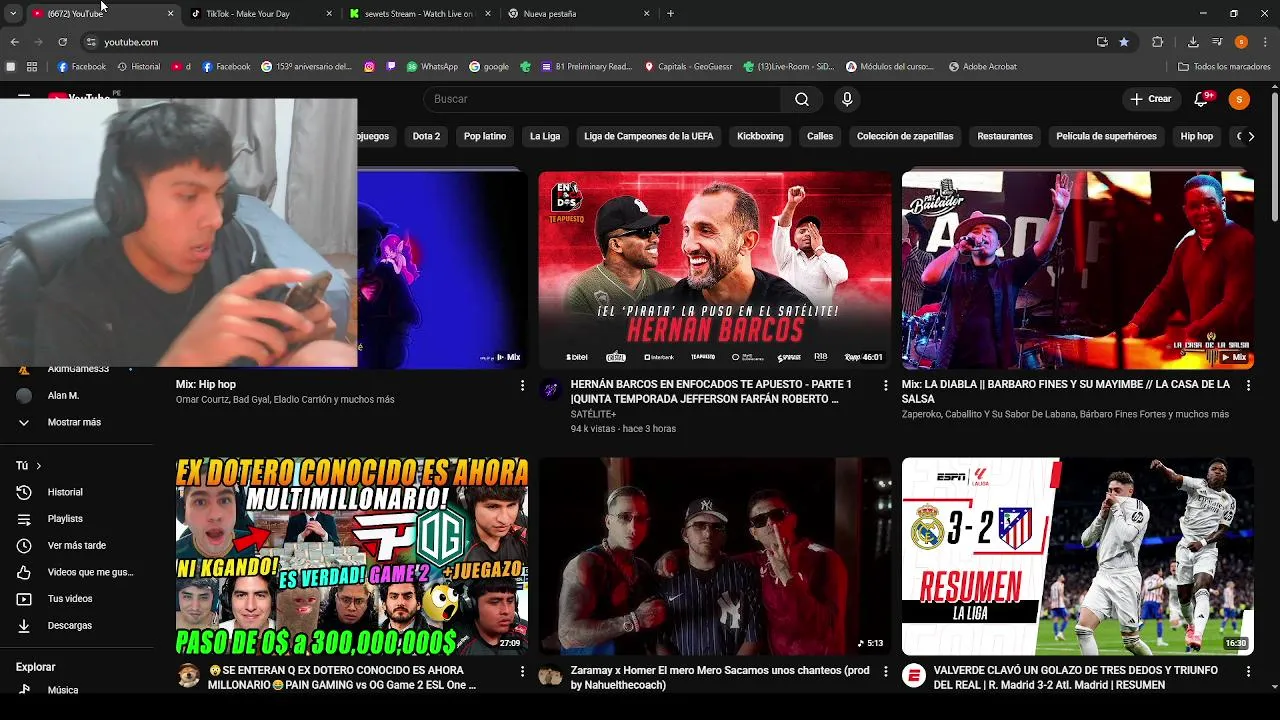1280x720 pixels.
Task: Open options for Mix: Hip hop video
Action: [522, 385]
